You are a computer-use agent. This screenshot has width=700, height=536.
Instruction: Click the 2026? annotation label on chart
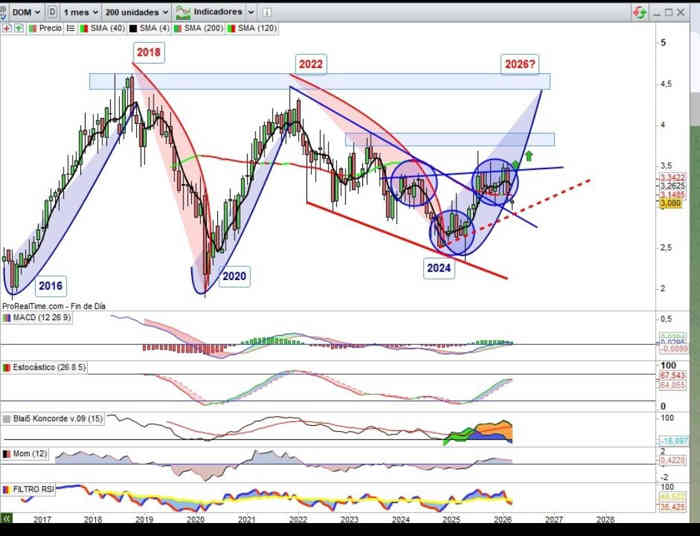pos(519,65)
